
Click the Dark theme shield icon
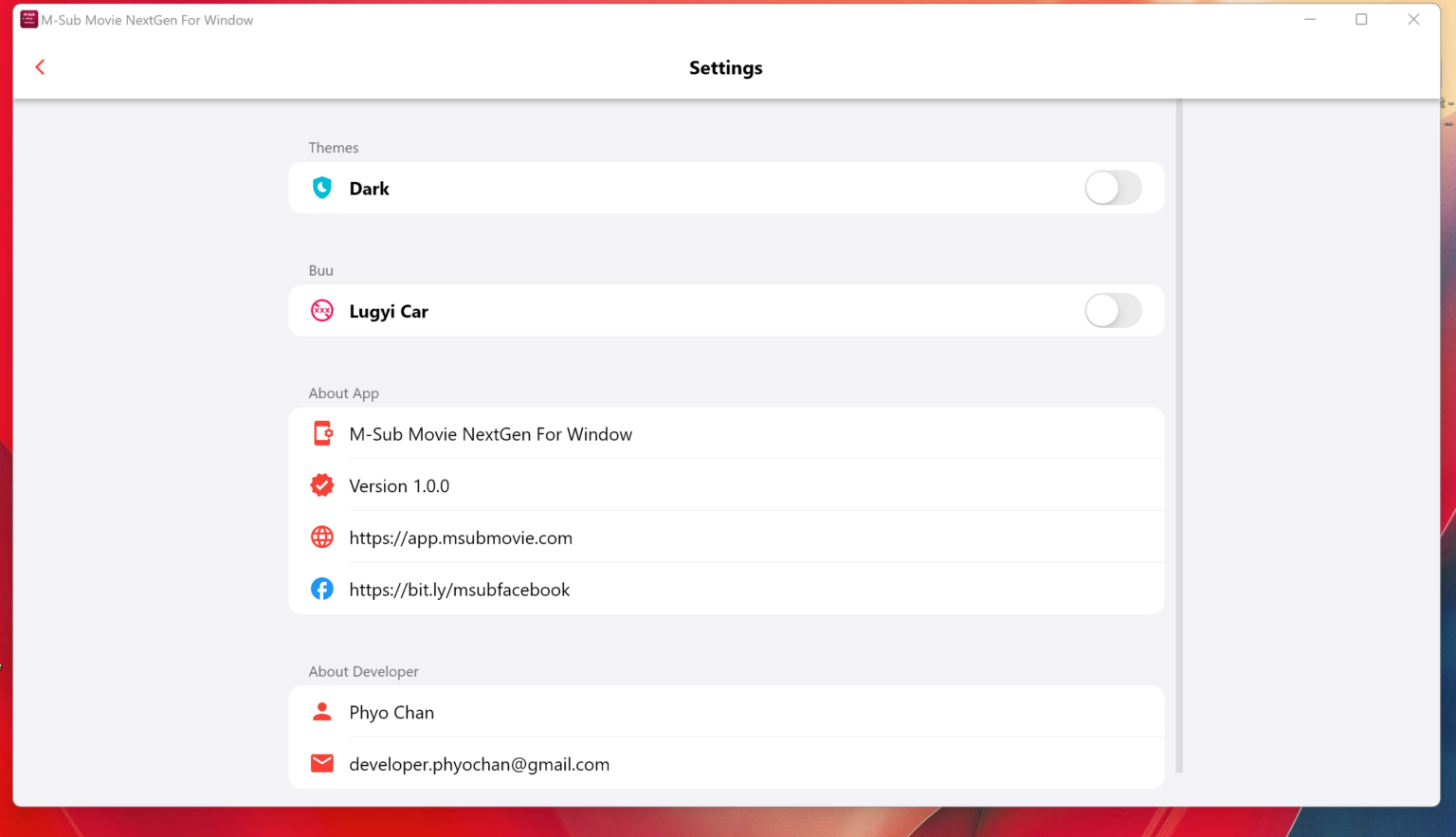pos(322,188)
